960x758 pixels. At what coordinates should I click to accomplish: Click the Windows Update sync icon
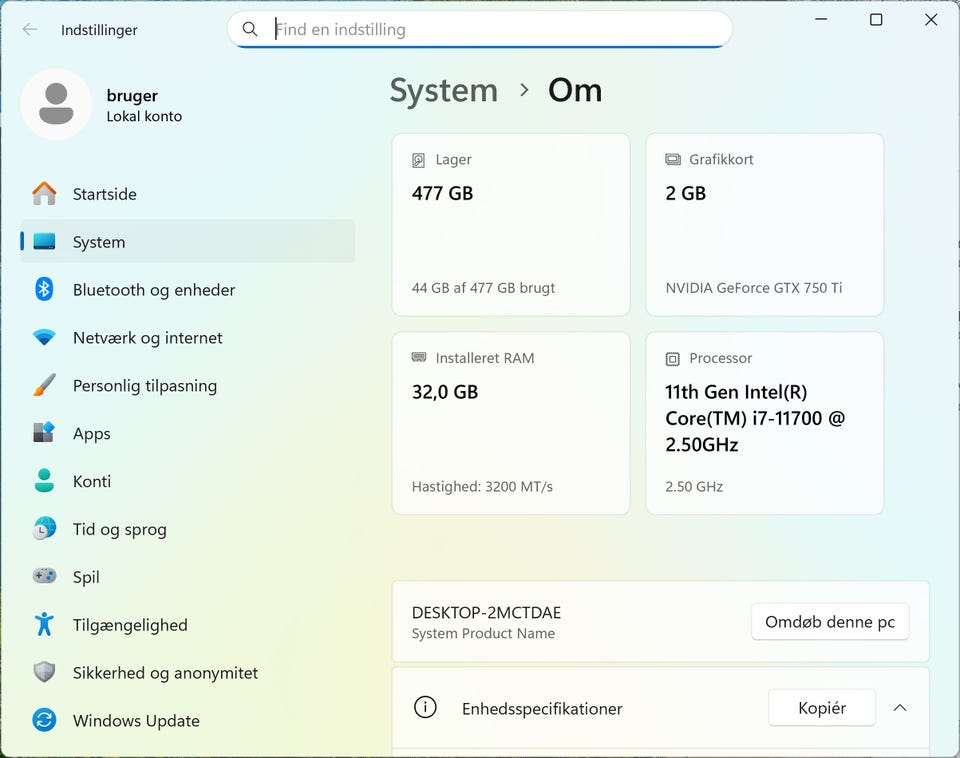(44, 720)
